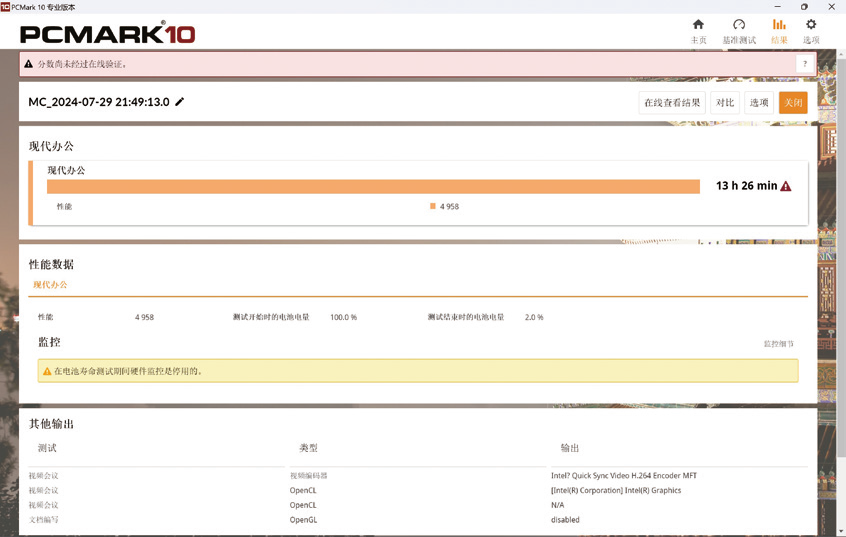Click the orange battery life bar
The image size is (846, 537).
[x=373, y=186]
